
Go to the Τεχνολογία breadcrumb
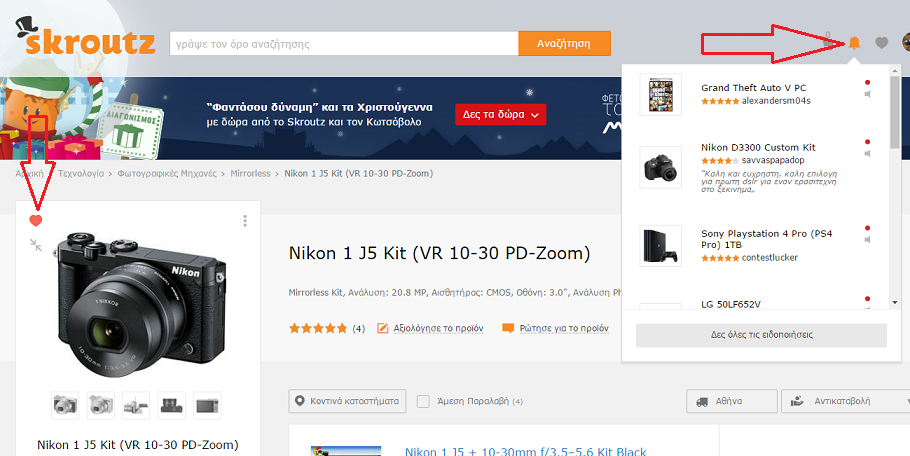pyautogui.click(x=81, y=173)
